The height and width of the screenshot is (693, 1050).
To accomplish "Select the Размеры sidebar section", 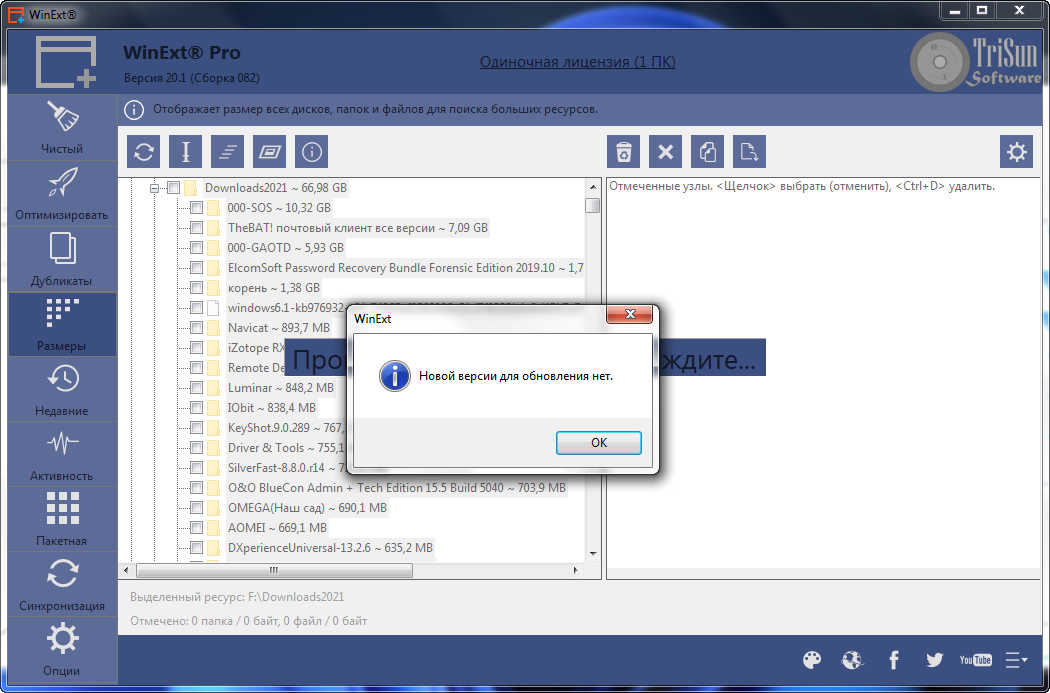I will tap(62, 324).
